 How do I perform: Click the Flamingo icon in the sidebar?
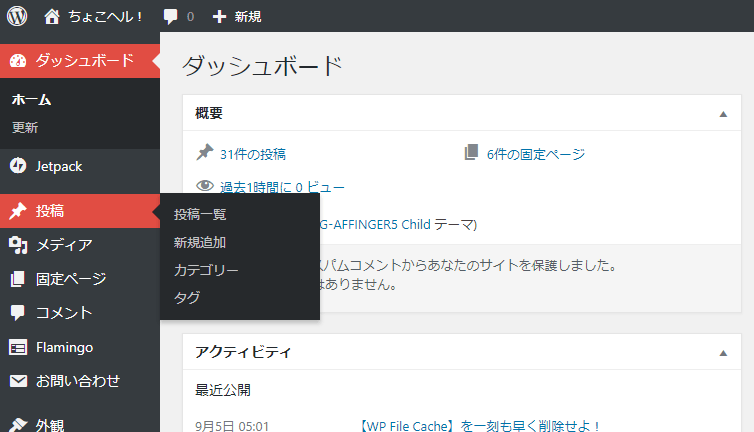coord(18,347)
